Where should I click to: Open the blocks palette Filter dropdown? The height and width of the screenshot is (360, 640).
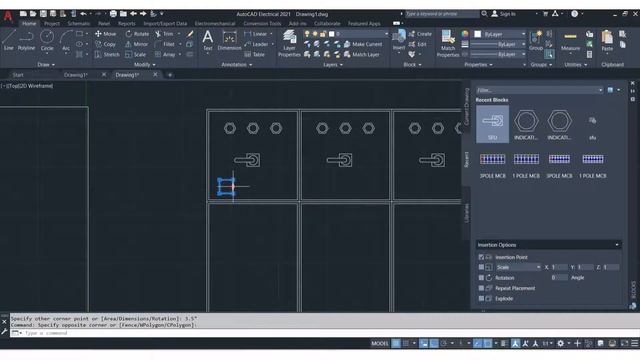[x=600, y=90]
